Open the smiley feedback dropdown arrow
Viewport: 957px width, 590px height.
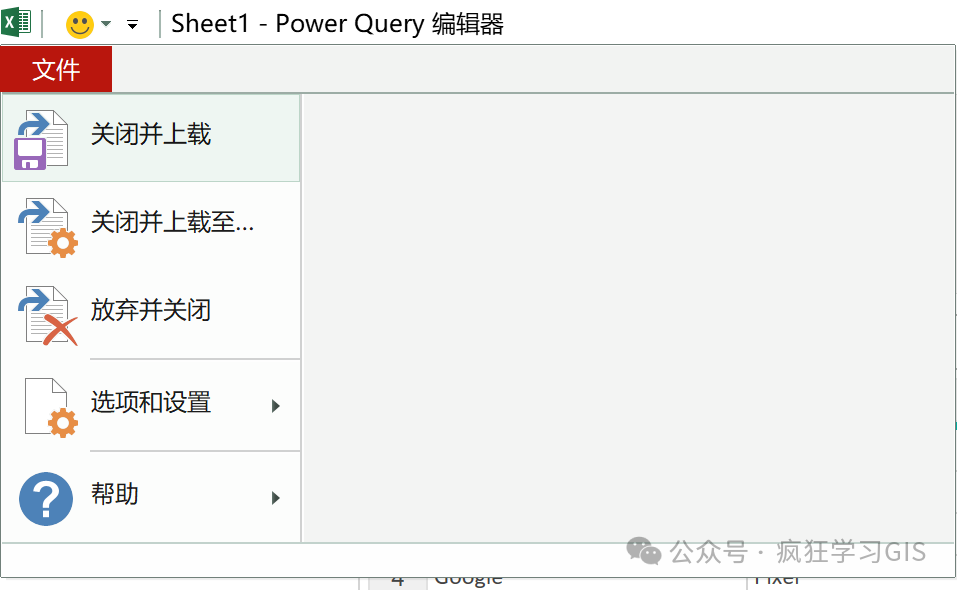[x=106, y=24]
